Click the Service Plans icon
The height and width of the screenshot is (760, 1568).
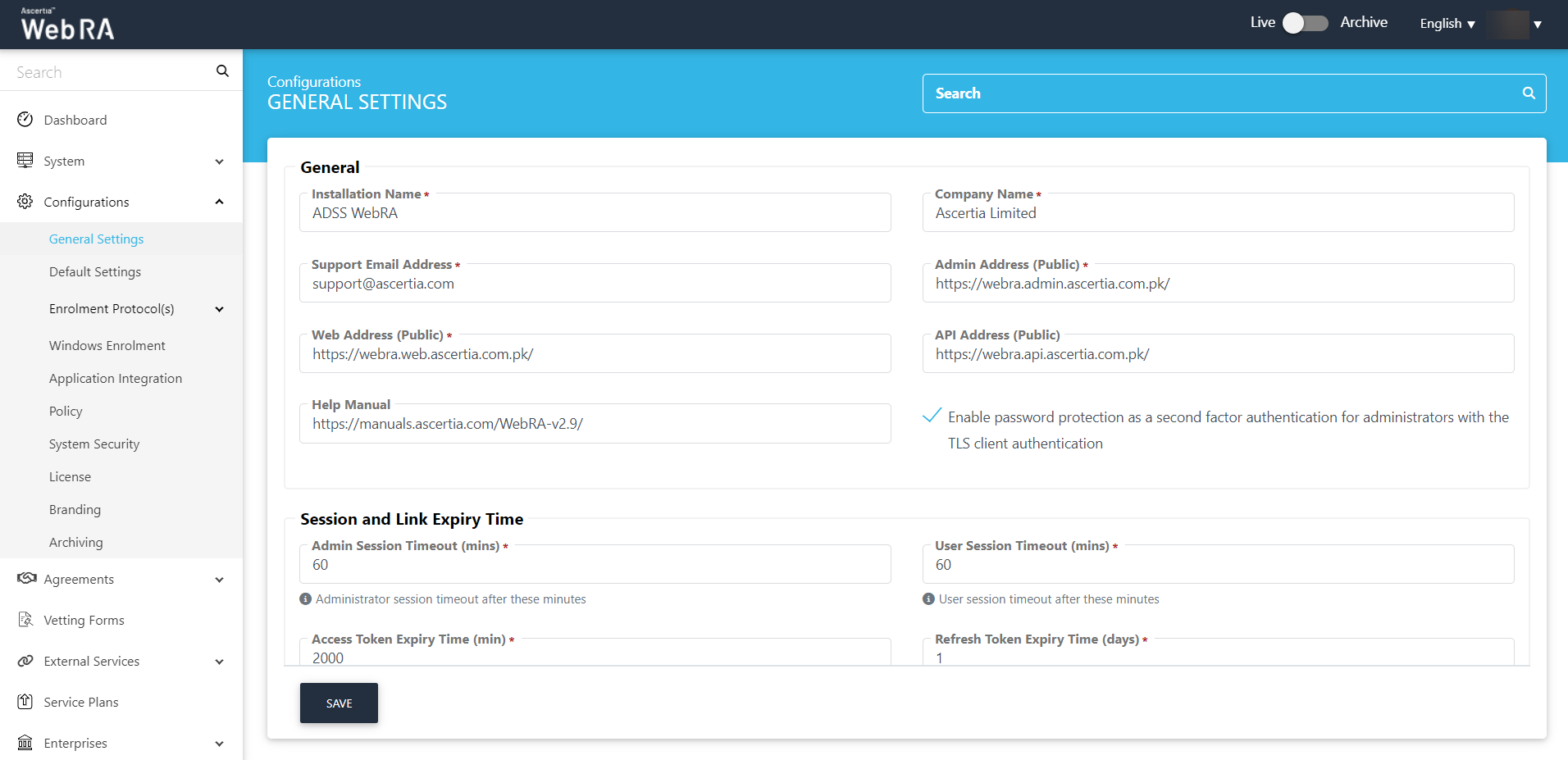[x=25, y=702]
